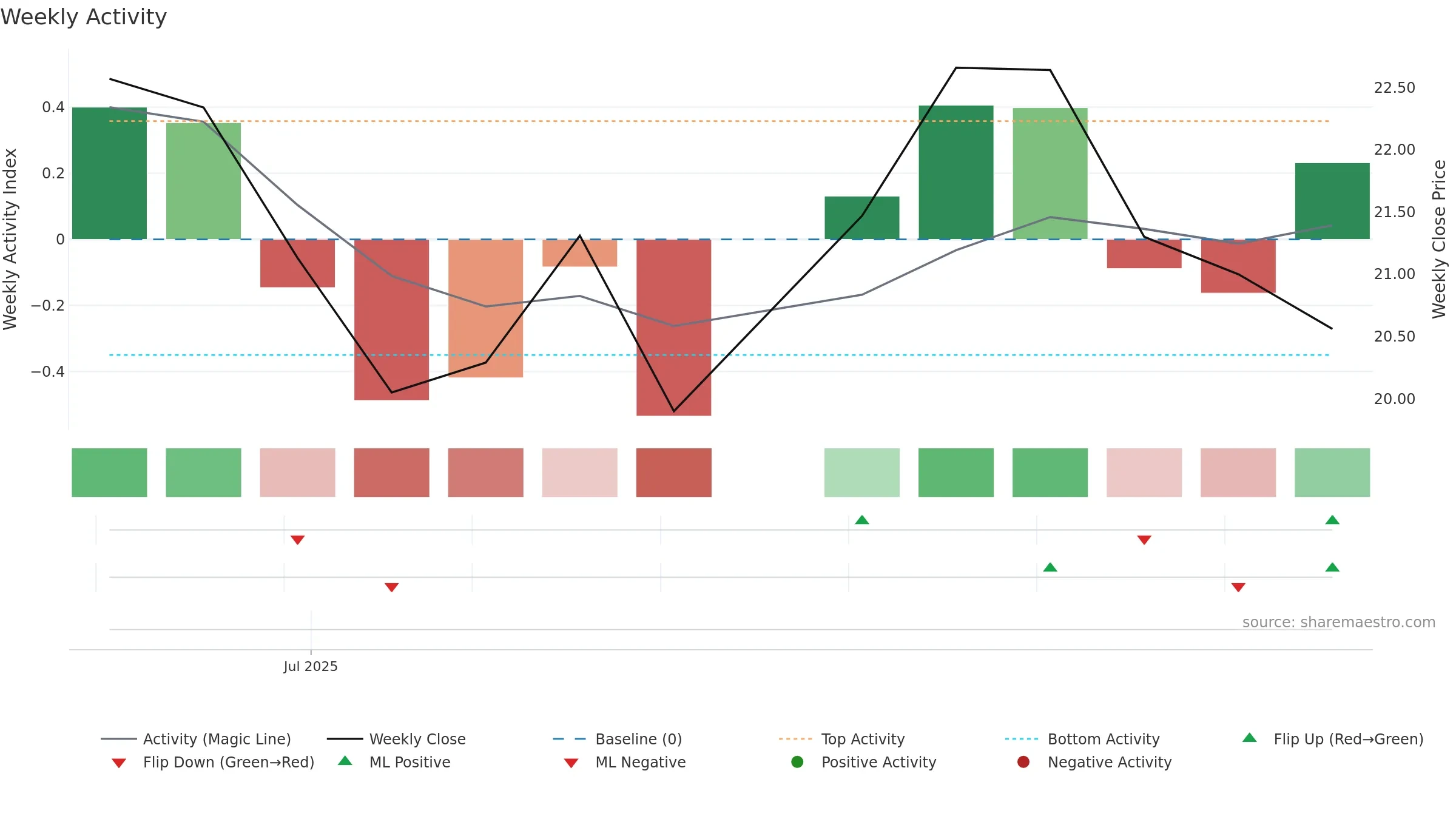Click the Weekly Close Price axis label
This screenshot has height=819, width=1456.
click(1439, 239)
